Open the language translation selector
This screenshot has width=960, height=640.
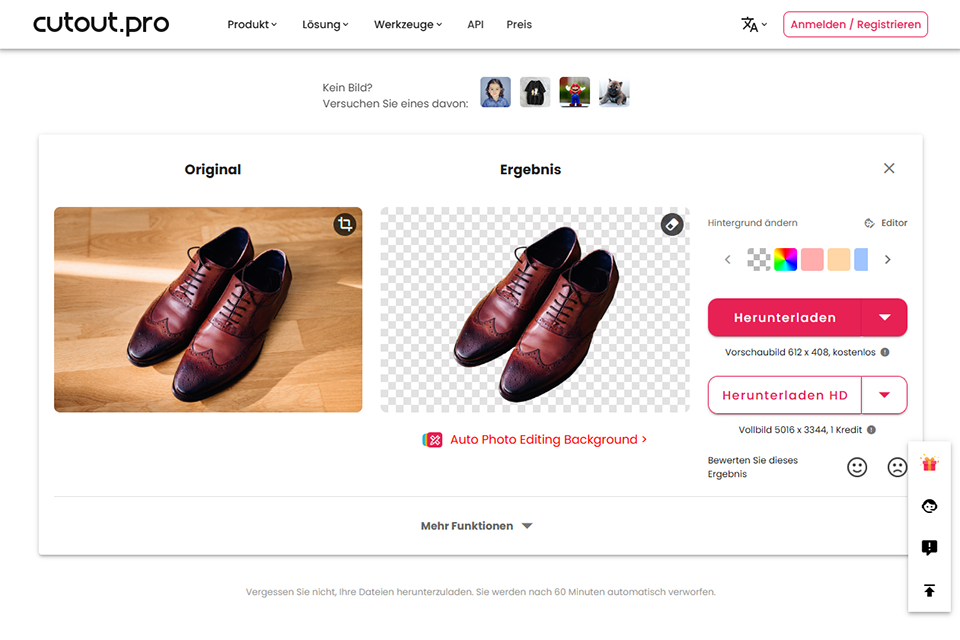[754, 24]
